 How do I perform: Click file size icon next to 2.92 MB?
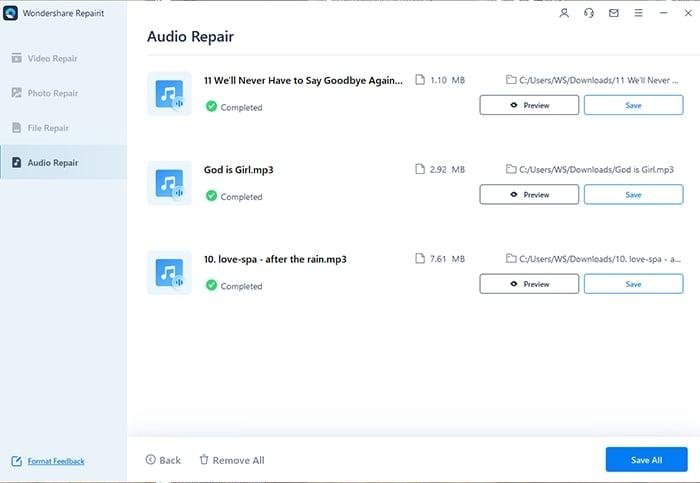pyautogui.click(x=420, y=169)
